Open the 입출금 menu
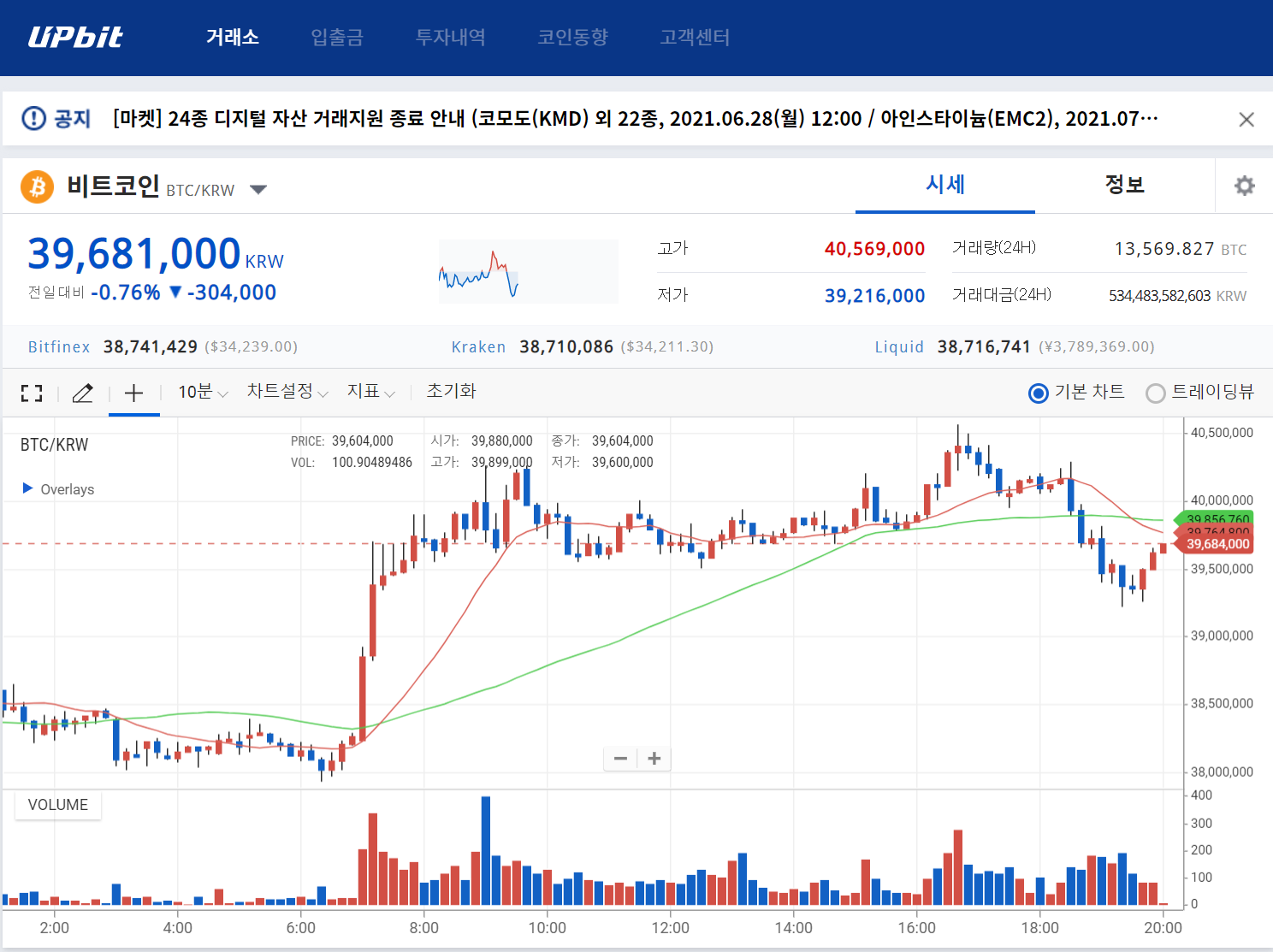 point(337,38)
